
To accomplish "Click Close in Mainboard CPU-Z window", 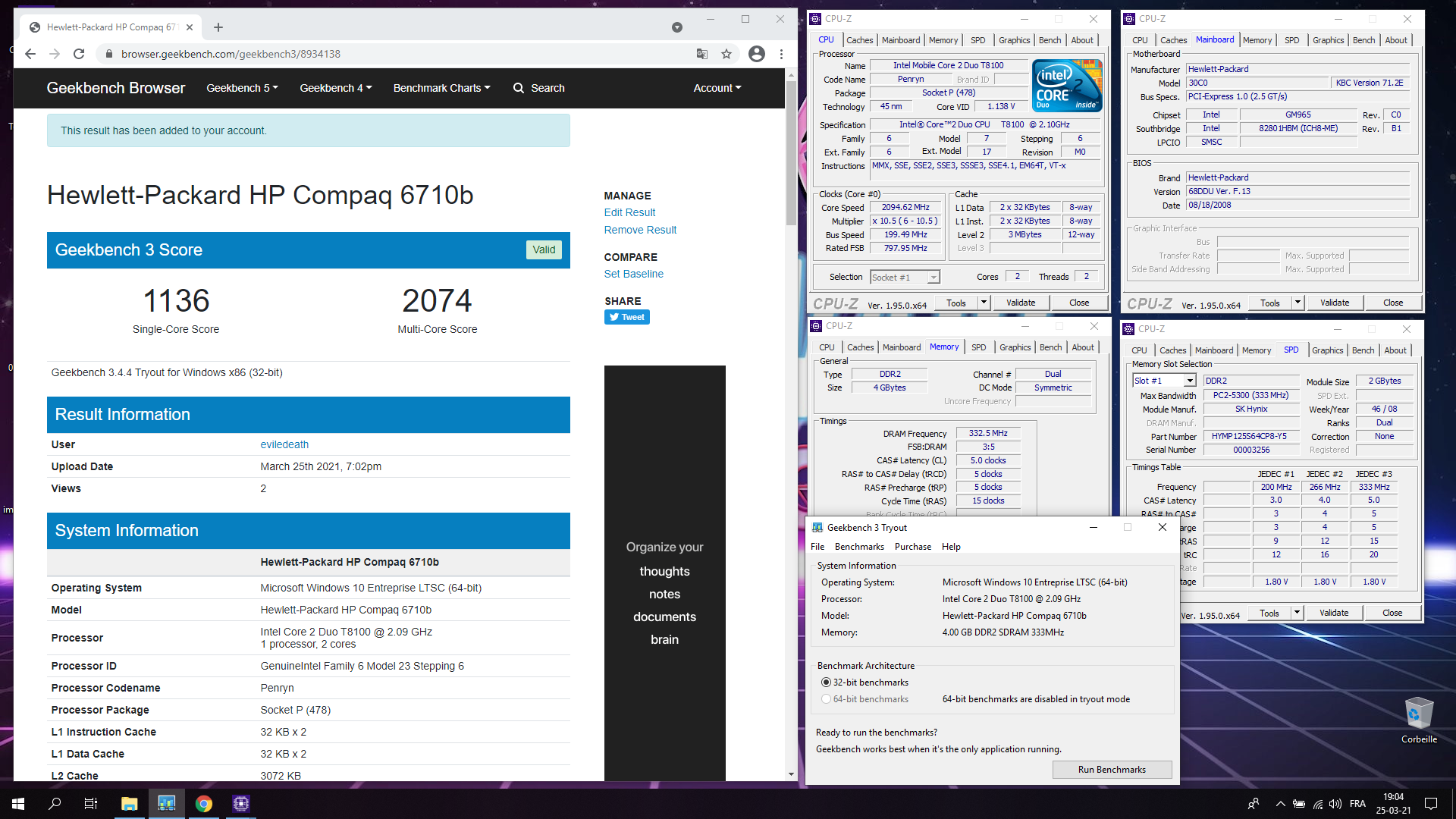I will tap(1393, 303).
